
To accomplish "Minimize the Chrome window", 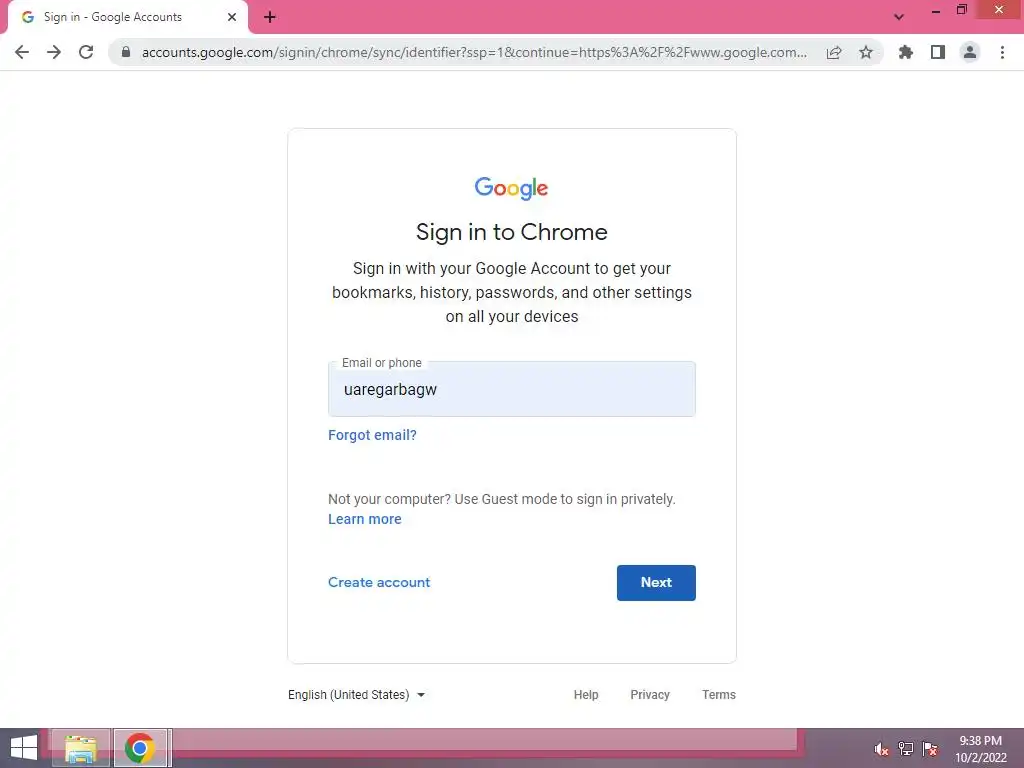I will [936, 10].
